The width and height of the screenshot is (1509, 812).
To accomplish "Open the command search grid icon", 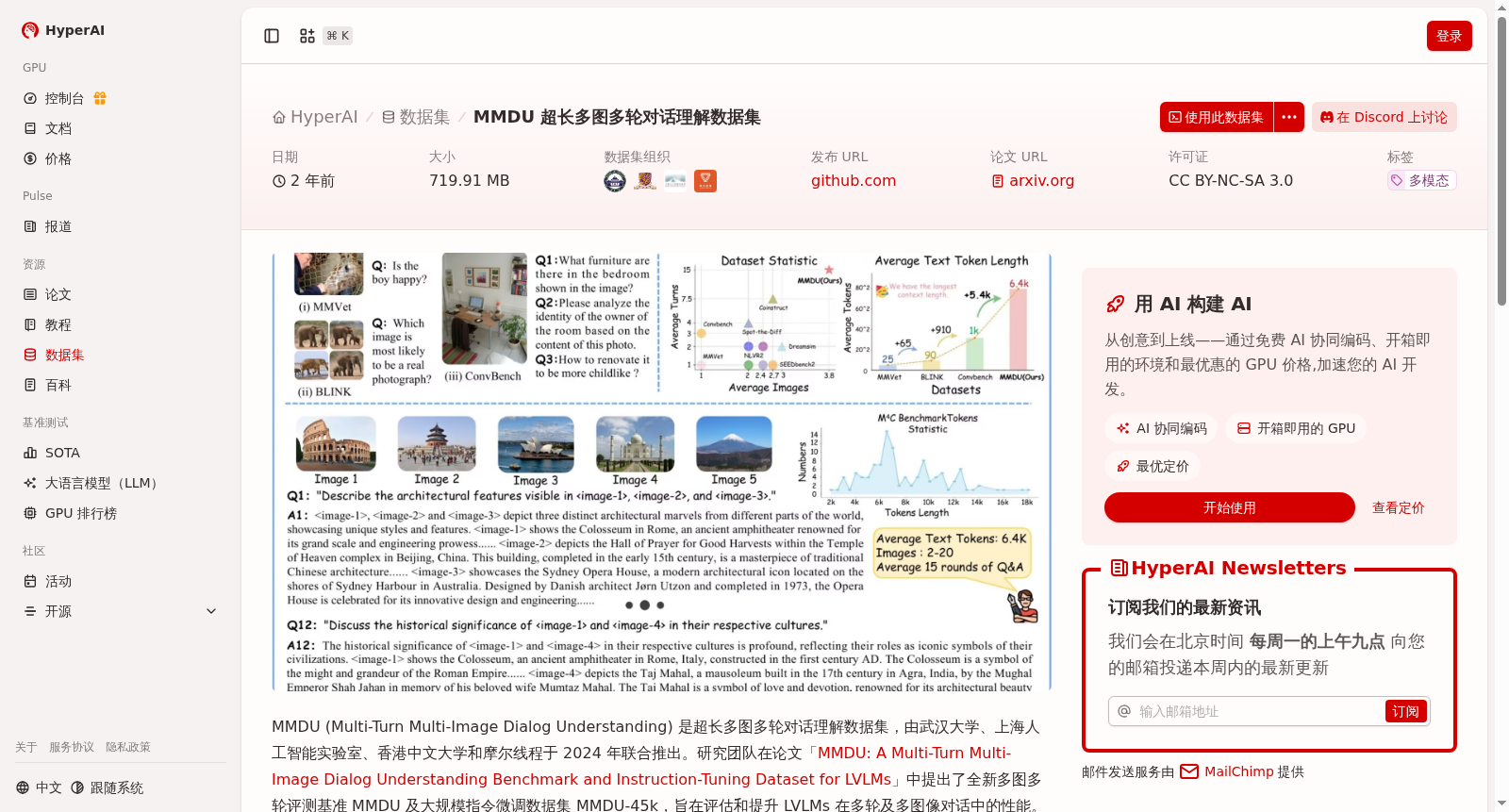I will click(x=307, y=36).
